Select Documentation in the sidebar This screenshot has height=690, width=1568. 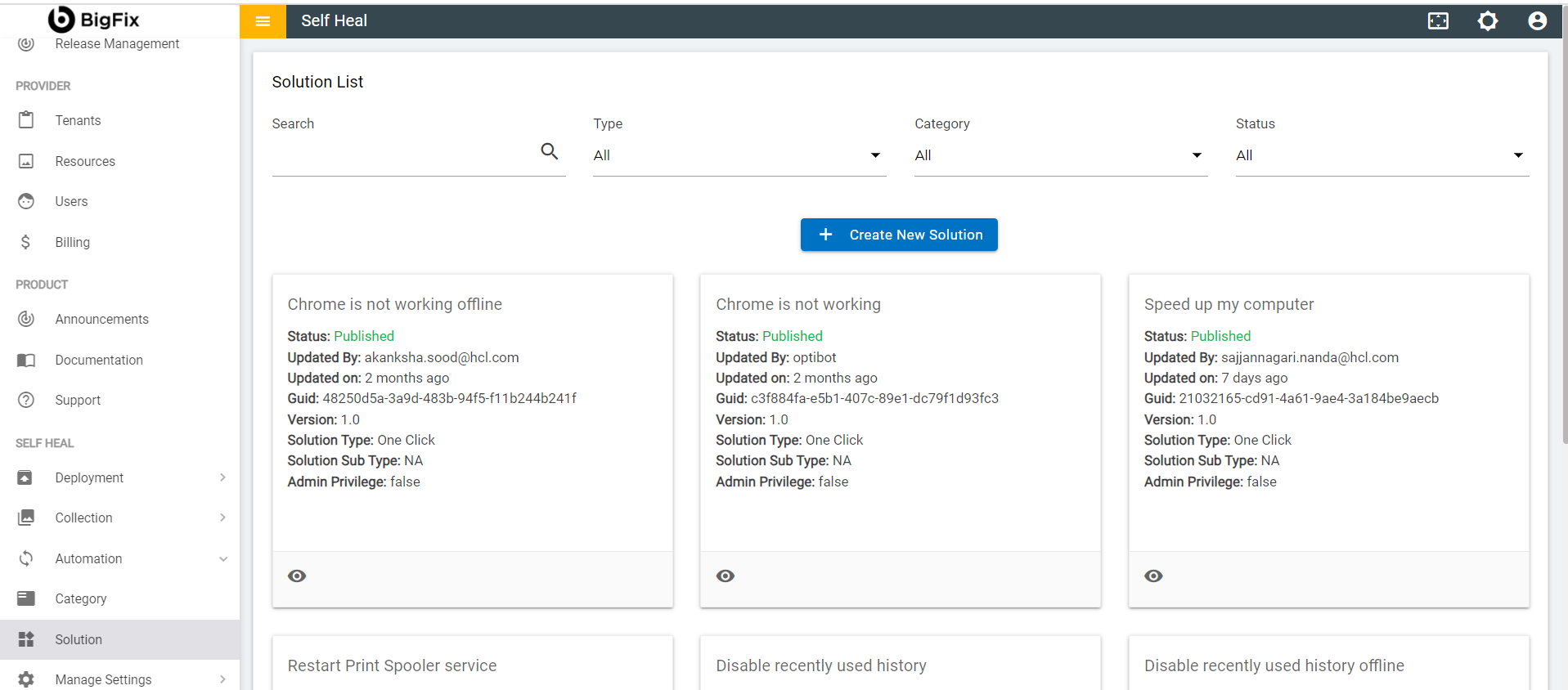pos(98,360)
